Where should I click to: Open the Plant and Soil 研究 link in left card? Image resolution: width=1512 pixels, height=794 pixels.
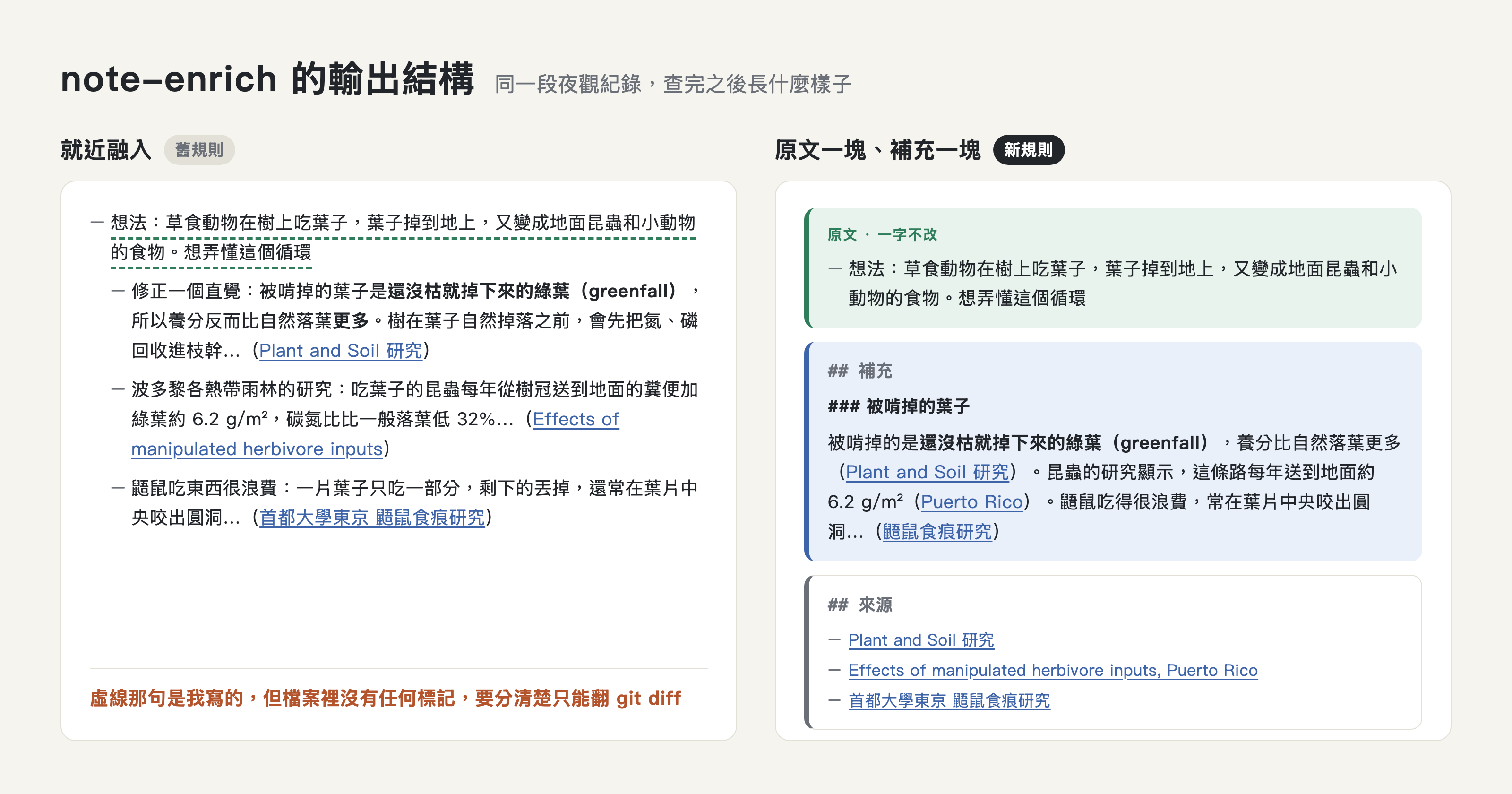[340, 351]
